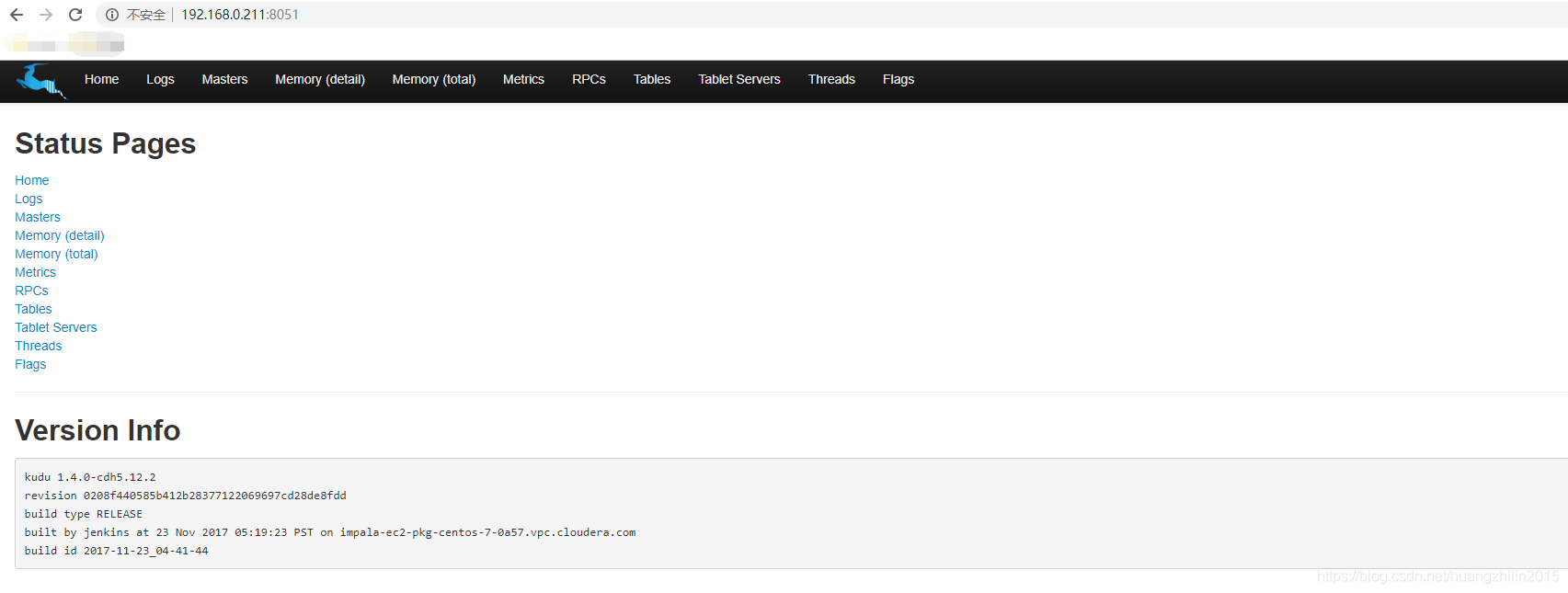
Task: Select Memory (detail) in the navbar
Action: pos(319,80)
